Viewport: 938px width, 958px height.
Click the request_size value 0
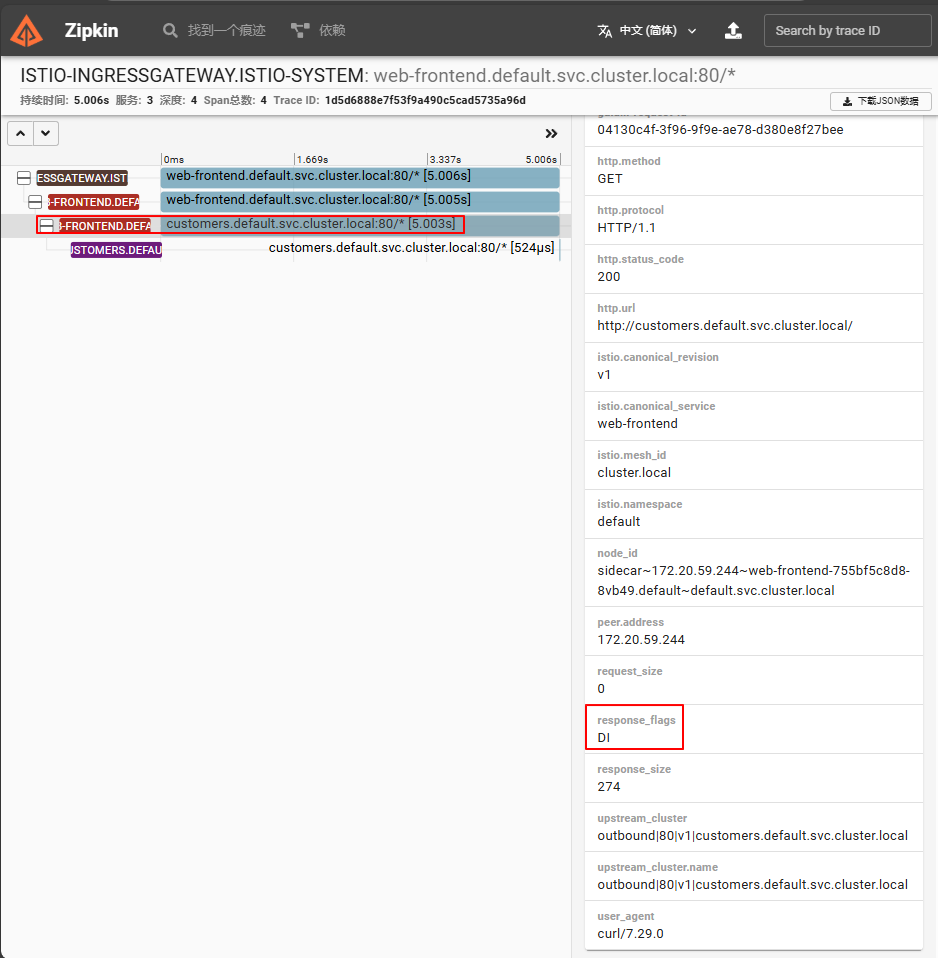click(x=601, y=689)
